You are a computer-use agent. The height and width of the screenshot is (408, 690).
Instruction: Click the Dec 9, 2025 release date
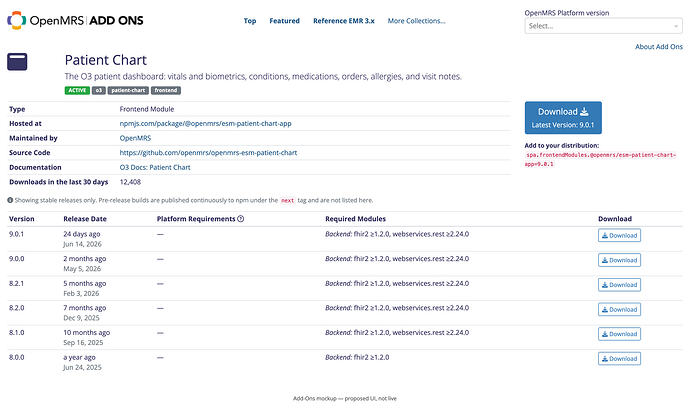tap(81, 318)
